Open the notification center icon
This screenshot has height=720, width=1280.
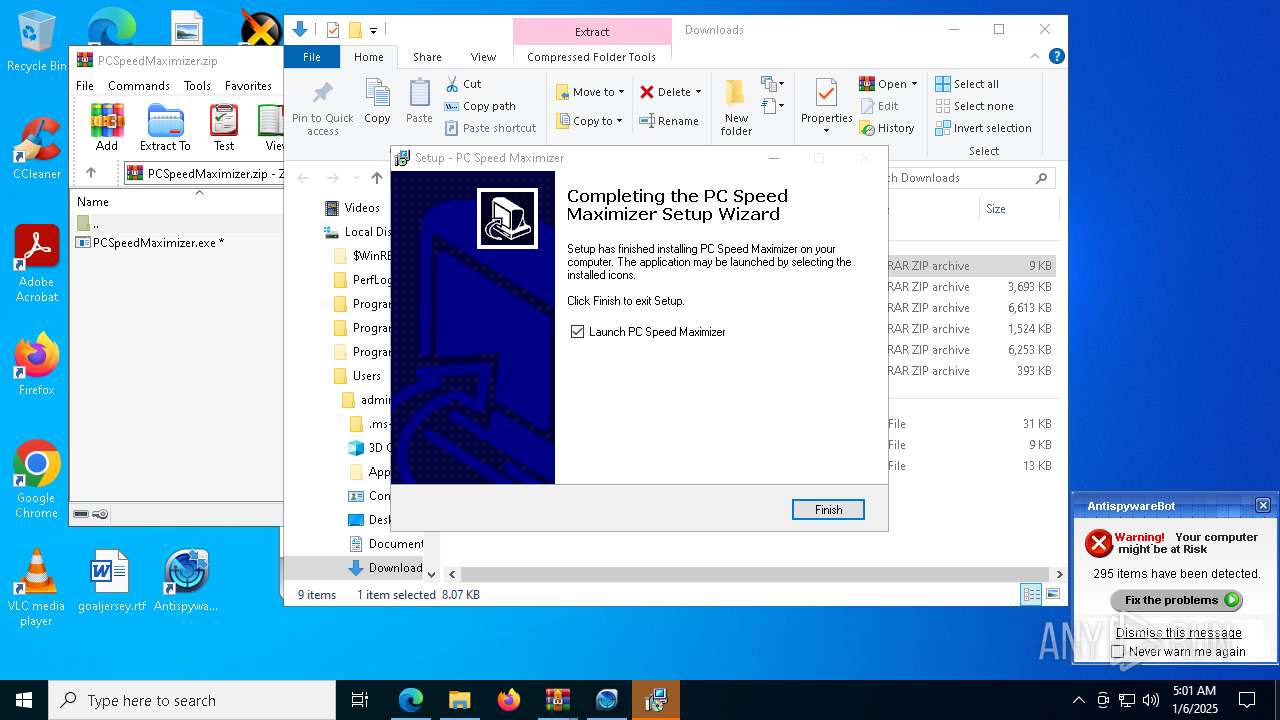tap(1247, 700)
